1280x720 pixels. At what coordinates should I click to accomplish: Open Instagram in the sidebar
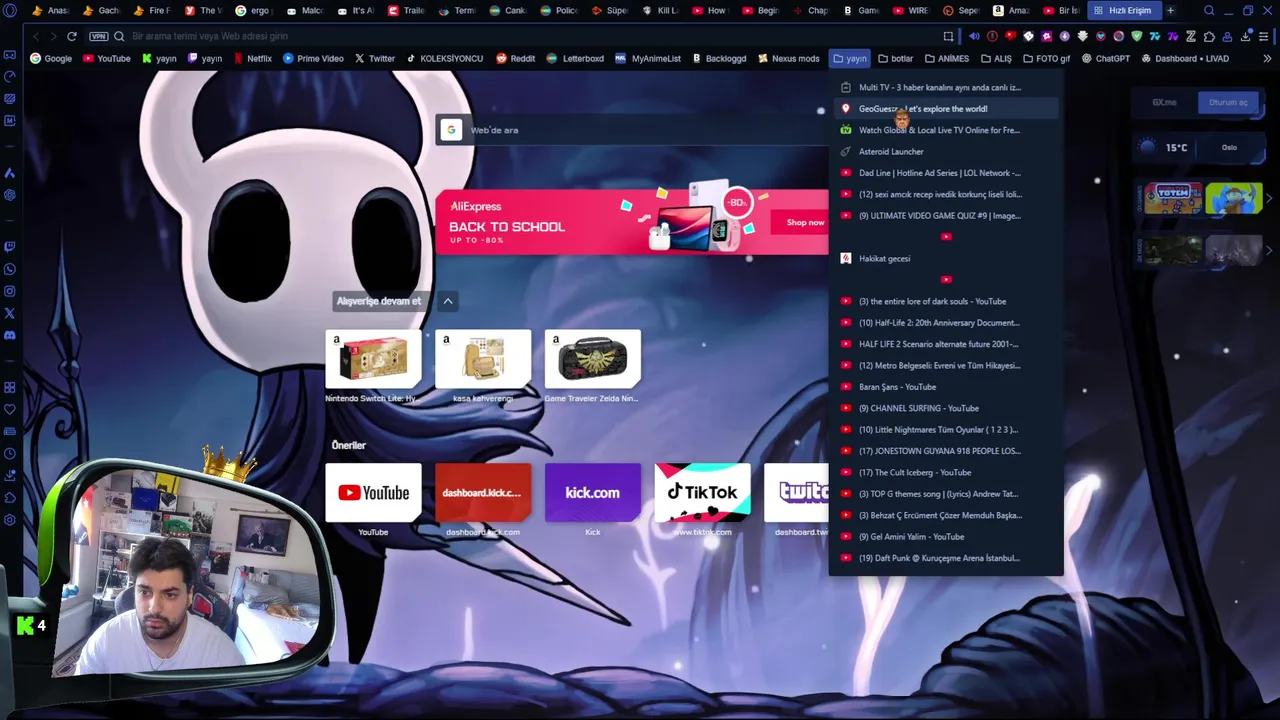click(10, 291)
